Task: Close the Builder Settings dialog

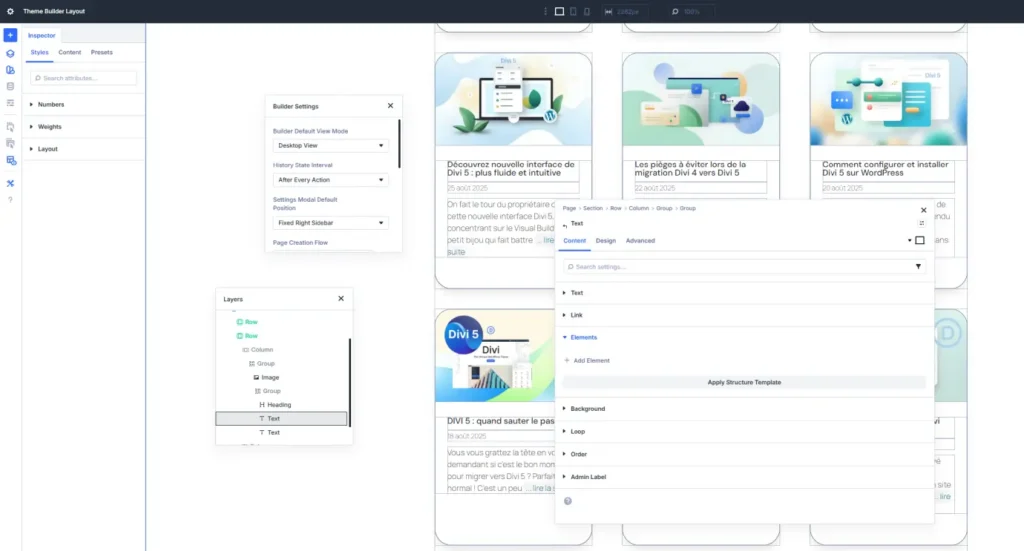Action: coord(391,106)
